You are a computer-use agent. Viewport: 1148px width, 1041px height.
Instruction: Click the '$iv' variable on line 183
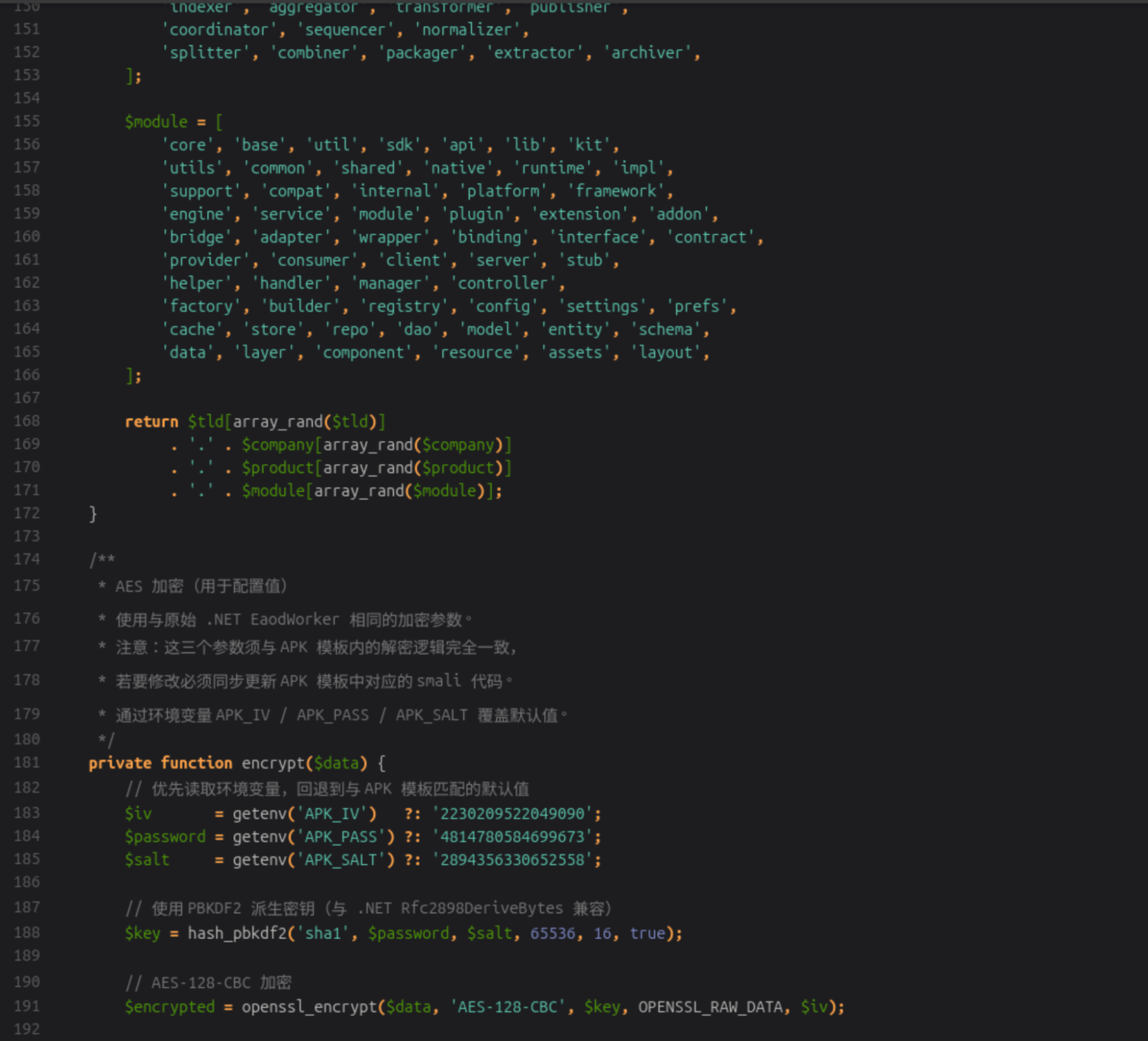(138, 813)
